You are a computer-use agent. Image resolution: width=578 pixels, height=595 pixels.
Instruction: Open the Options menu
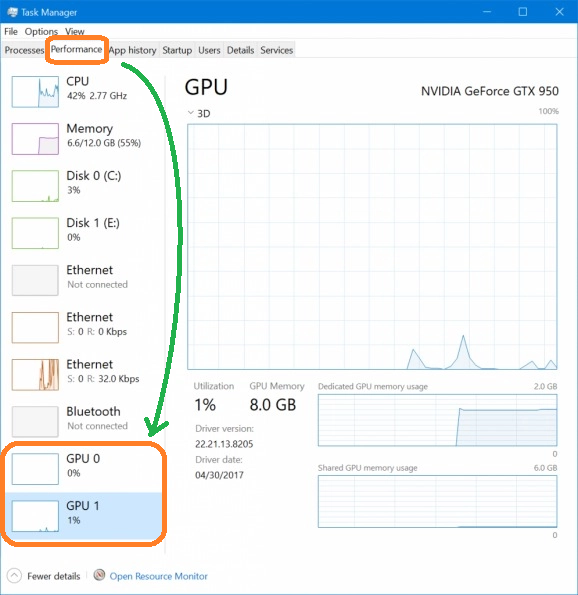pyautogui.click(x=41, y=31)
